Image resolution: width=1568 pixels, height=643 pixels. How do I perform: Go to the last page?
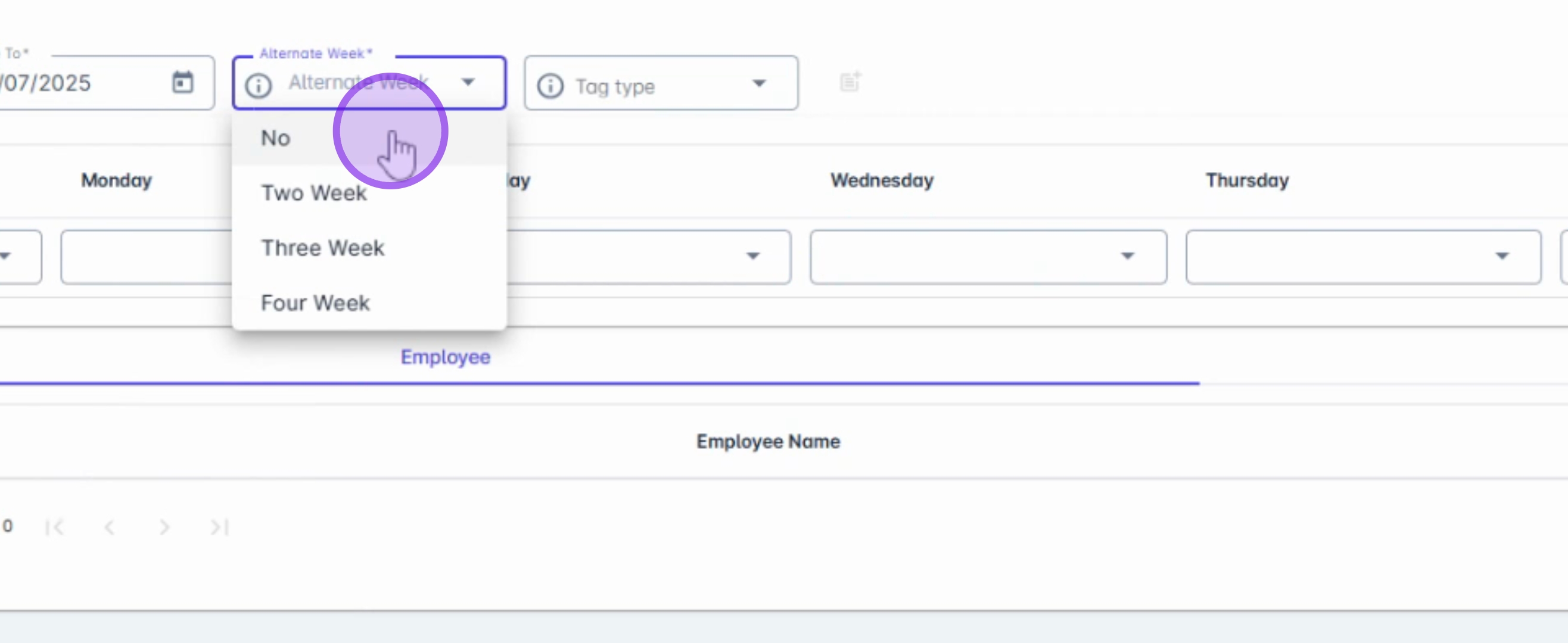point(219,527)
